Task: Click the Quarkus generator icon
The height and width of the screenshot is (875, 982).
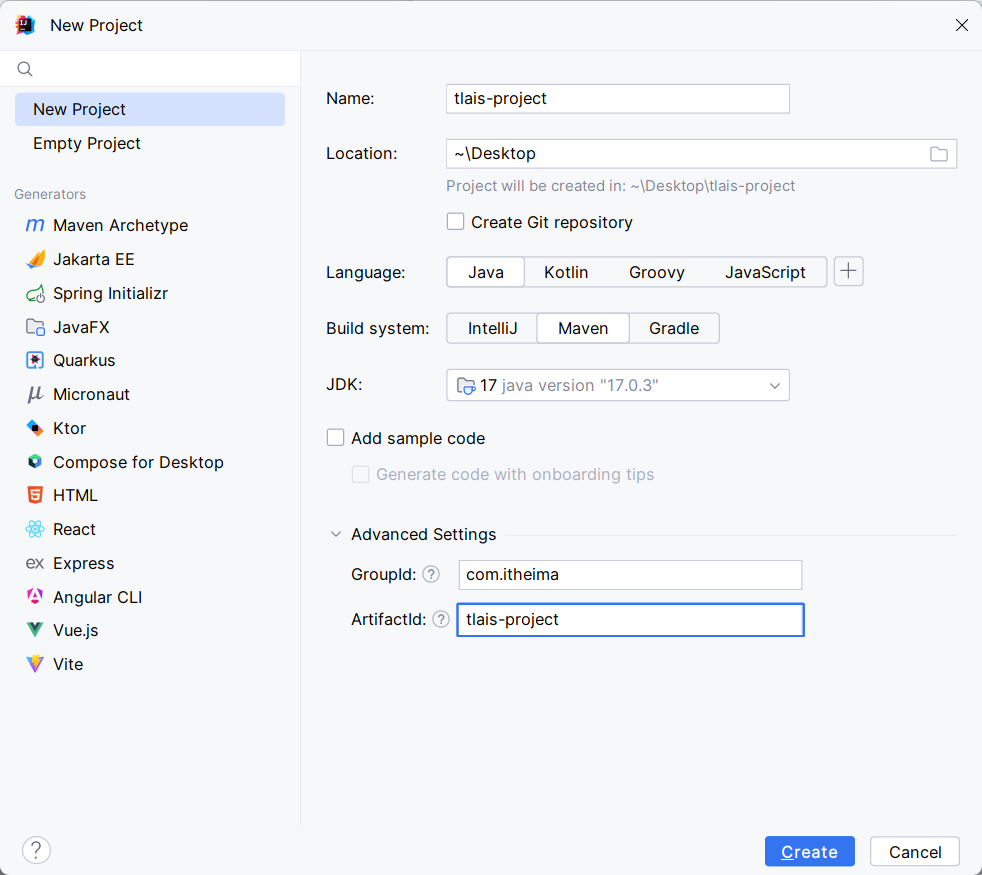Action: point(35,360)
